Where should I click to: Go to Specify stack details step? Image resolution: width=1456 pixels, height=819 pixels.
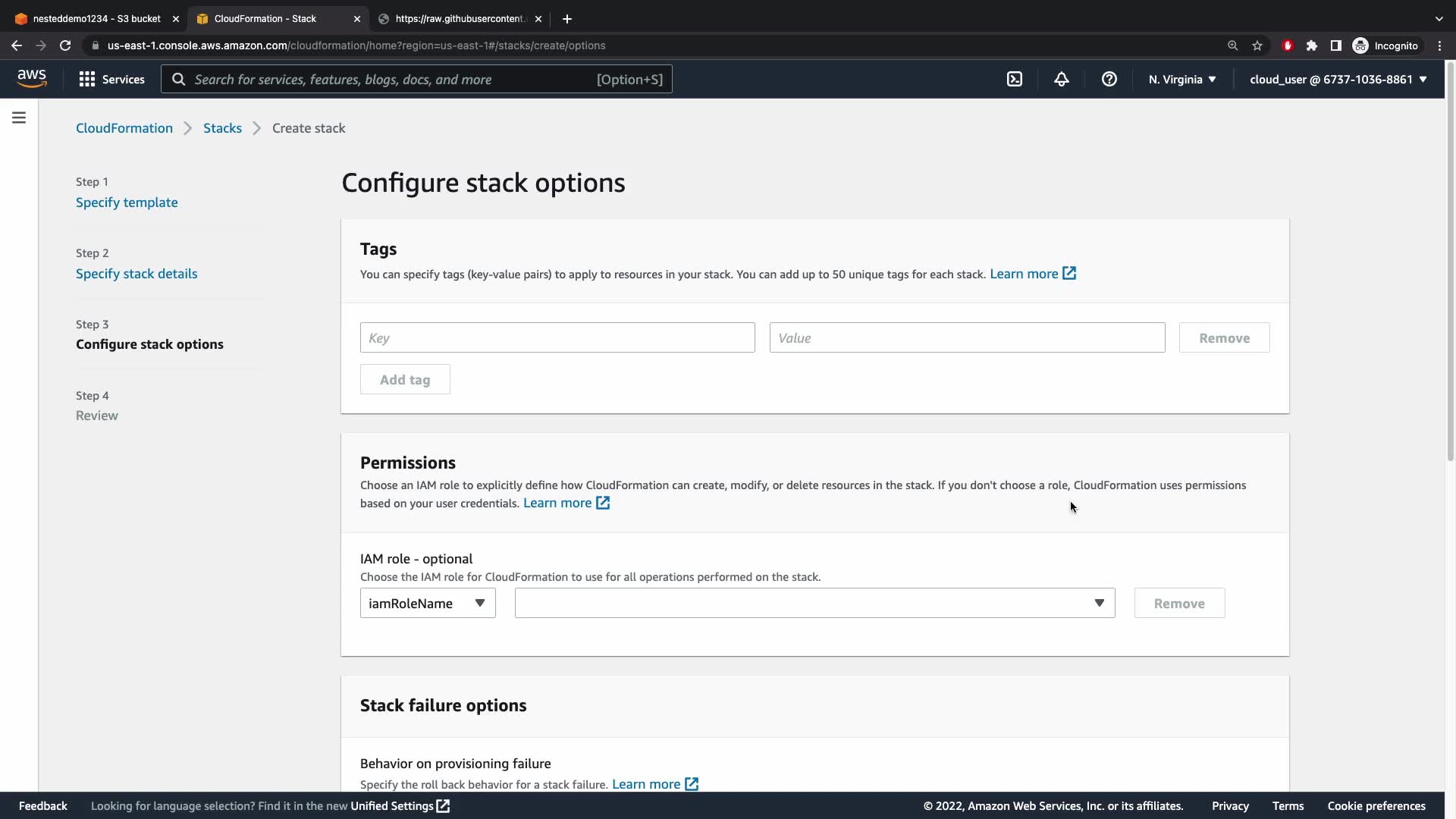coord(136,274)
